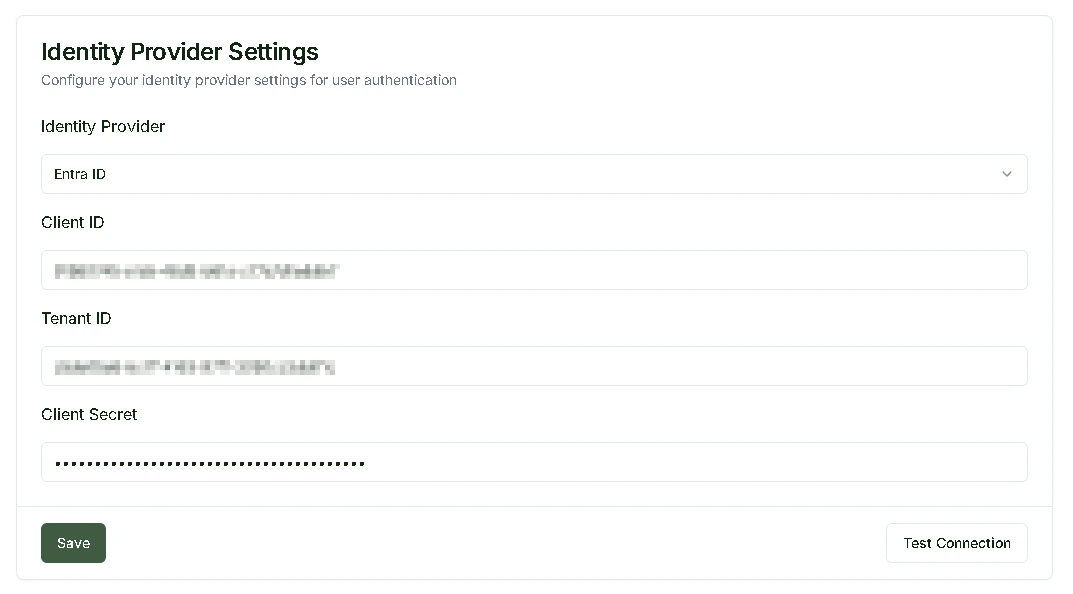Click the masked dots in Client Secret
This screenshot has height=594, width=1073.
[x=209, y=464]
